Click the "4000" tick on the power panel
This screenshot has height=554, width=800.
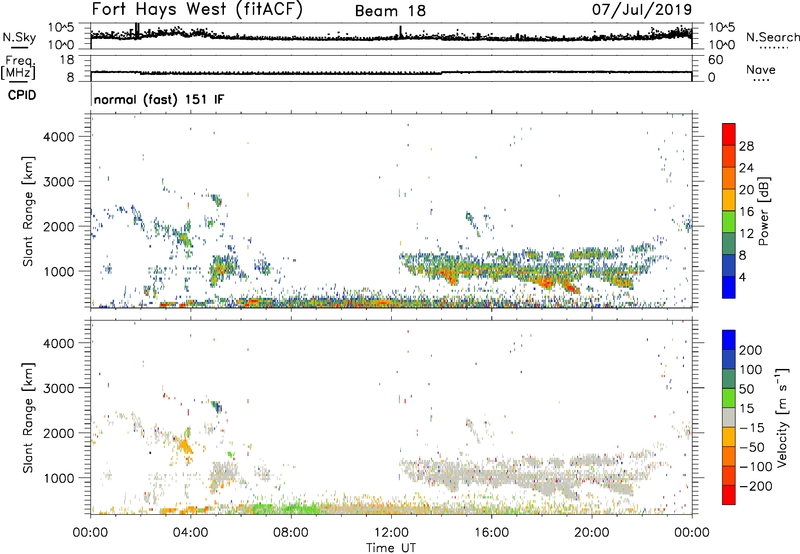[x=59, y=137]
